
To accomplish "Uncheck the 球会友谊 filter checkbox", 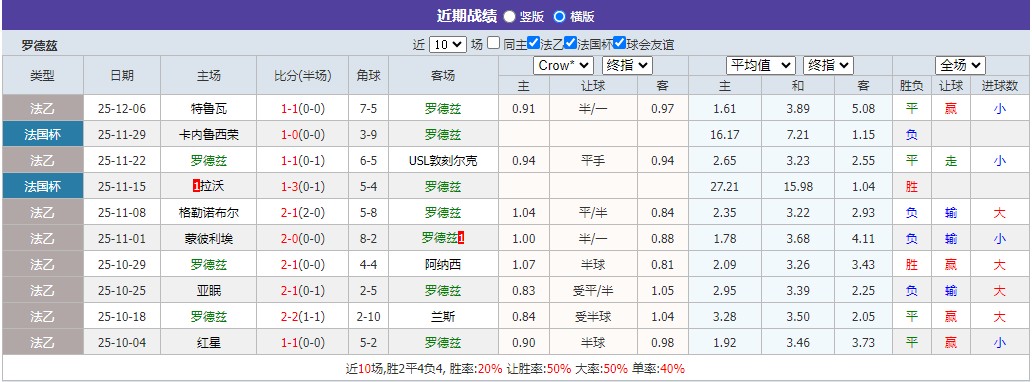I will (x=619, y=43).
